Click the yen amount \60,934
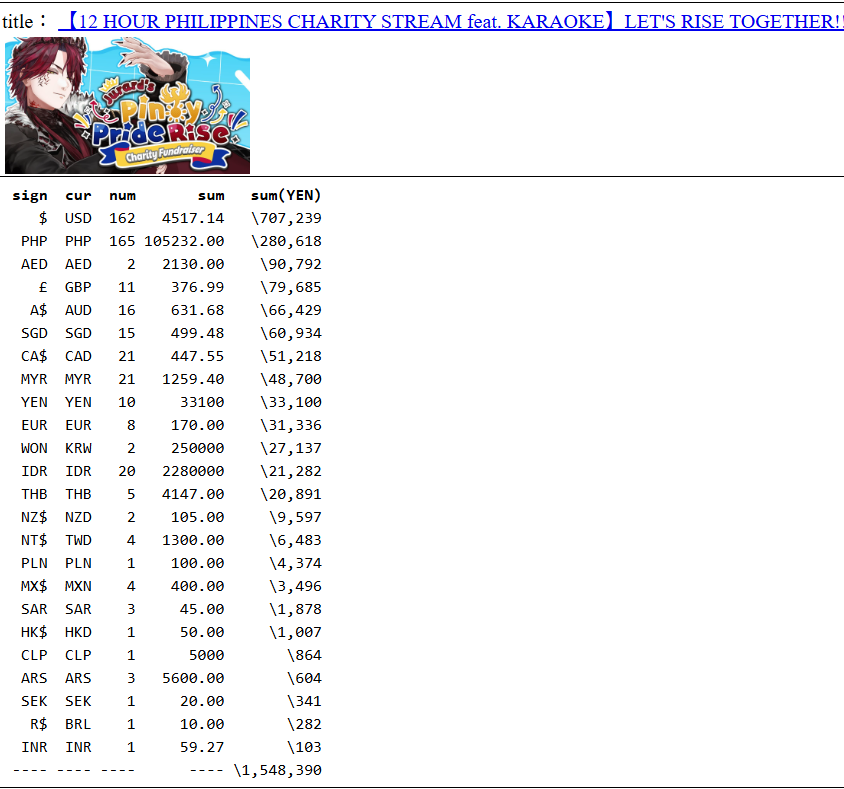 click(x=291, y=333)
